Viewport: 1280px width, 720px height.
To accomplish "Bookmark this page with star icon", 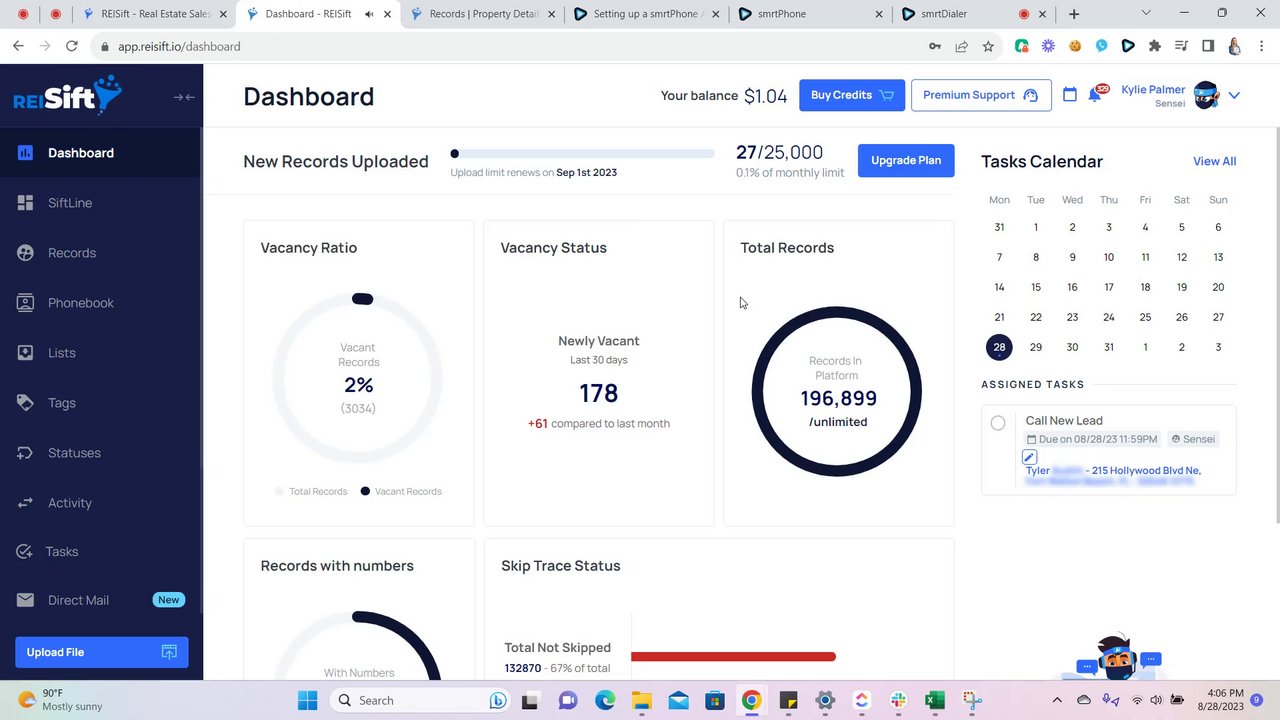I will click(x=988, y=46).
